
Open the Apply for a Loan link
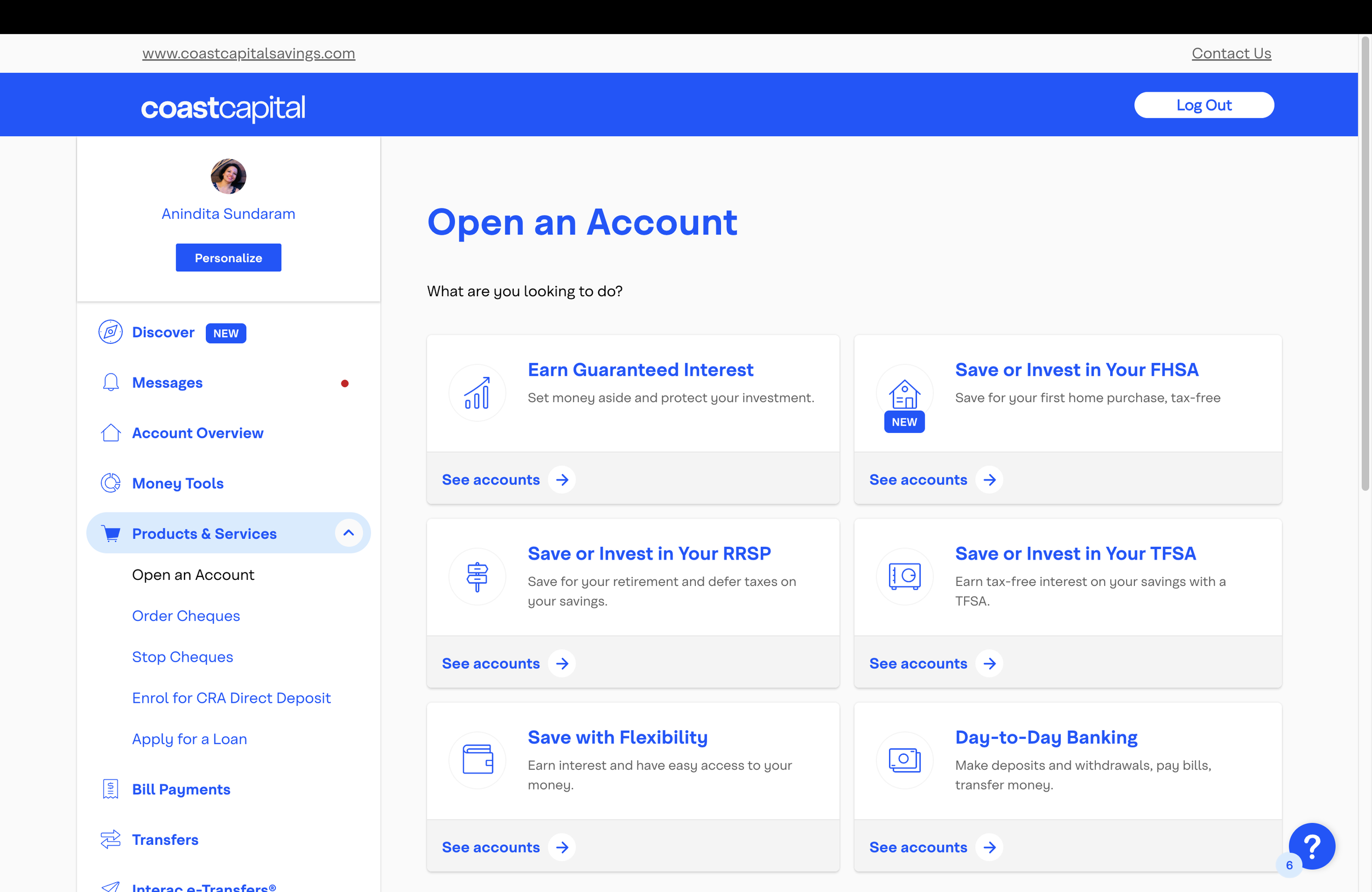189,739
